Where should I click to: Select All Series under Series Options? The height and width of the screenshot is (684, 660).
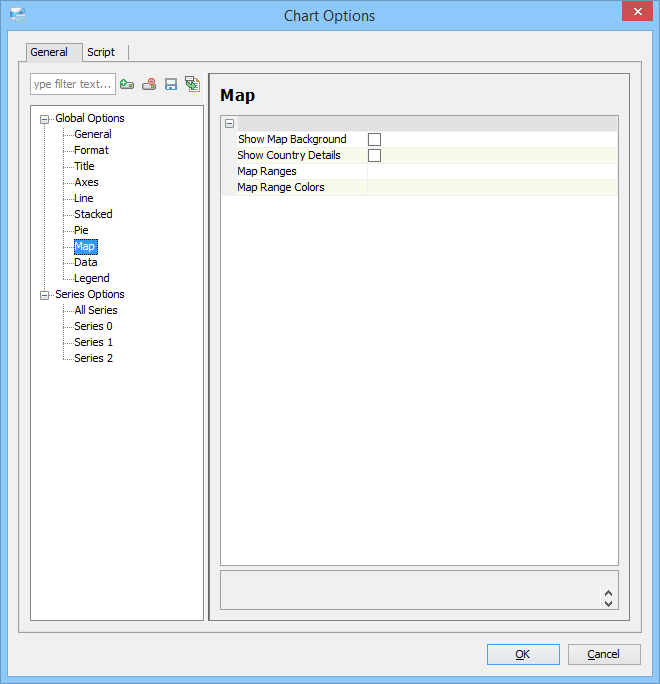96,311
